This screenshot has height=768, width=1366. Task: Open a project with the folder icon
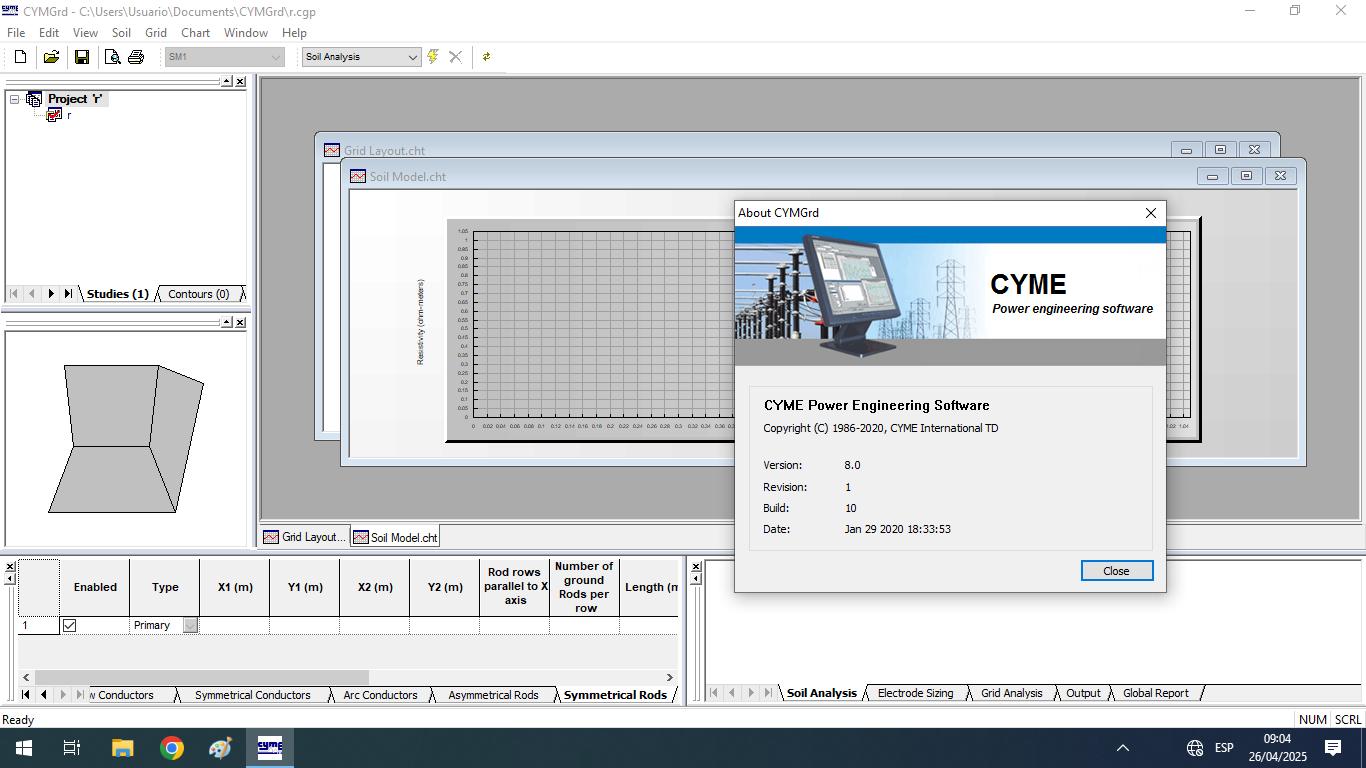tap(51, 57)
